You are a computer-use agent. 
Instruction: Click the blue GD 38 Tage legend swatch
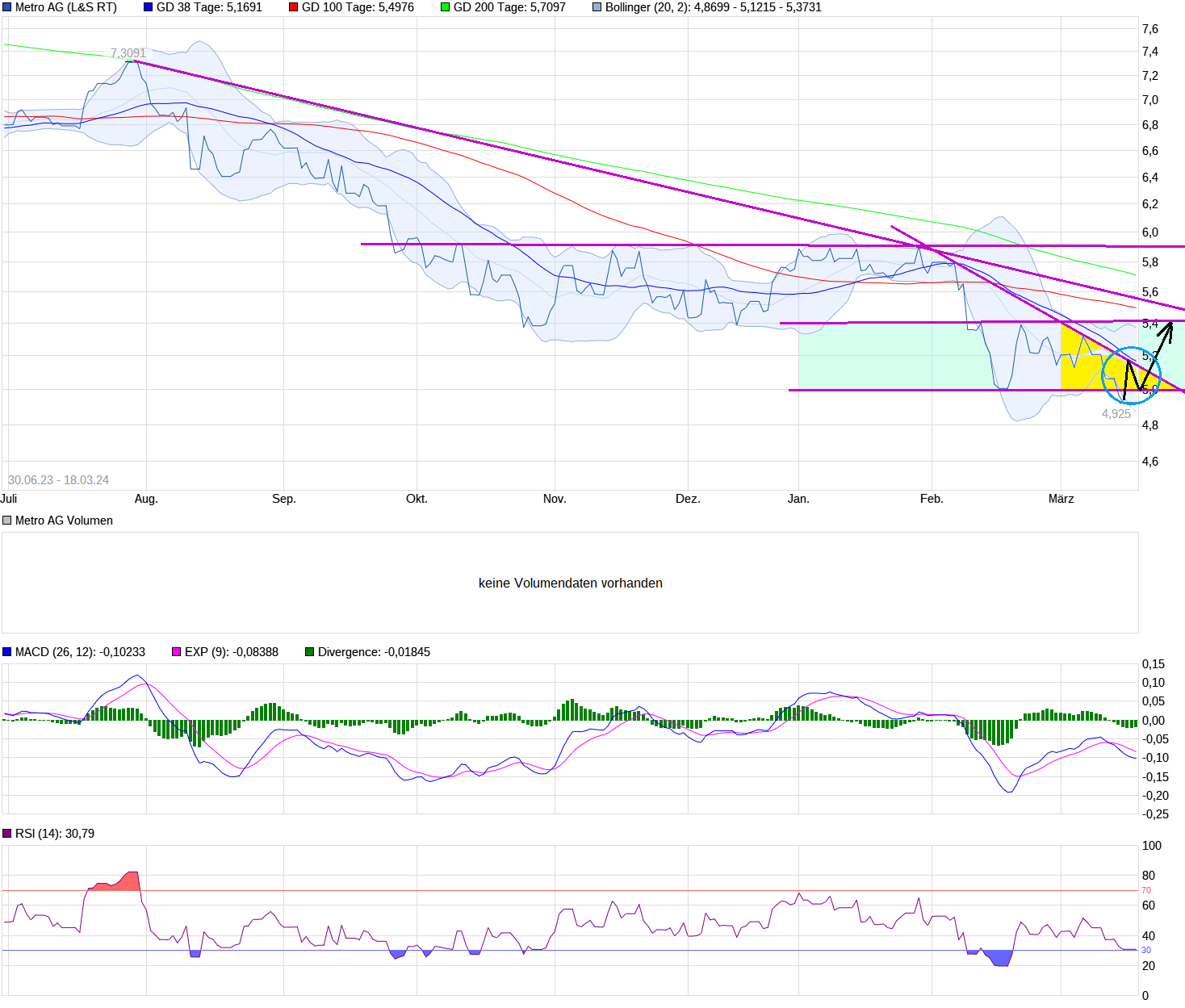click(148, 7)
